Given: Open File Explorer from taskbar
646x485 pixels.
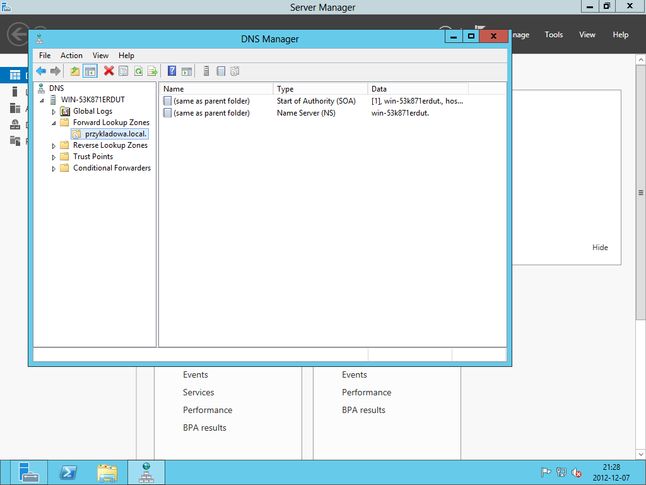Looking at the screenshot, I should click(107, 472).
